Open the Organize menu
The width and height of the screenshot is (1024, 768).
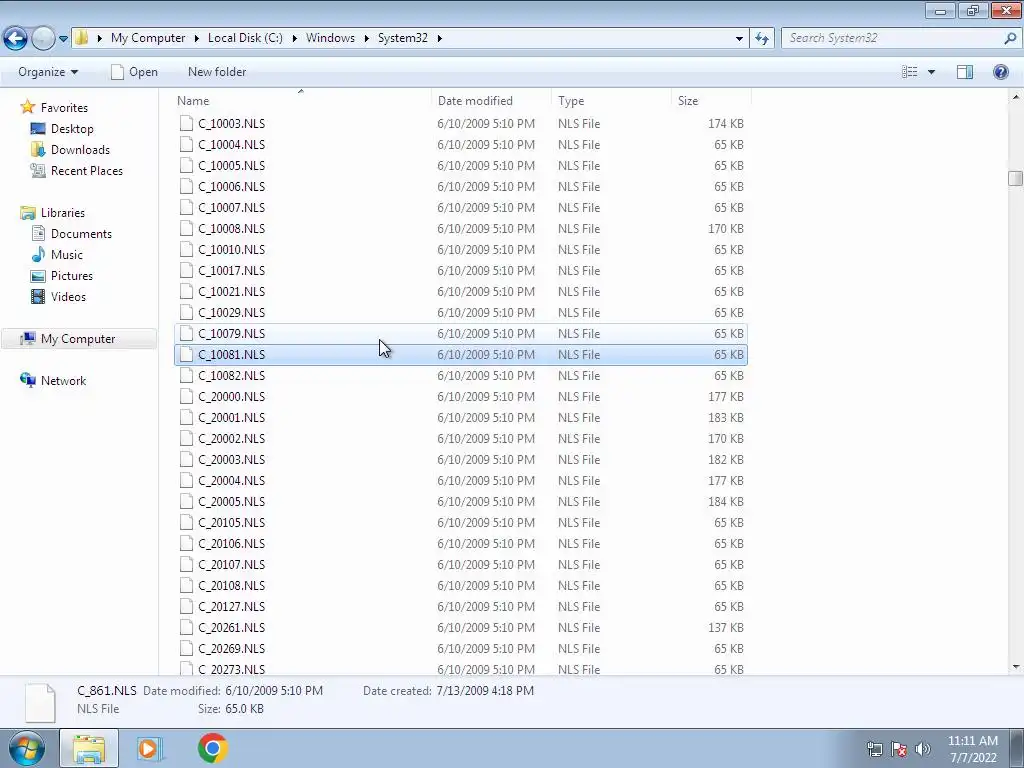[48, 72]
